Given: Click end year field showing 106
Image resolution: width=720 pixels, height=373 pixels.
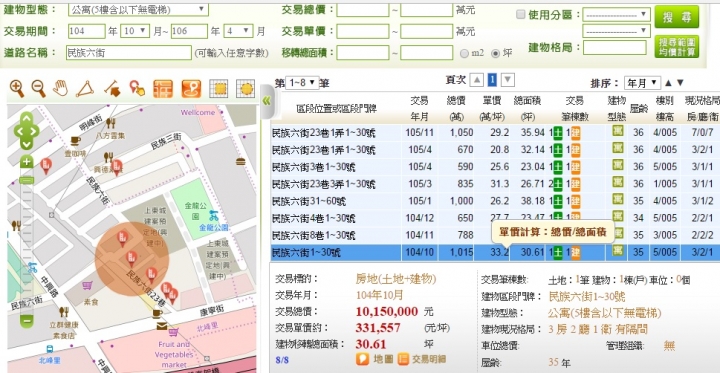Looking at the screenshot, I should 189,31.
